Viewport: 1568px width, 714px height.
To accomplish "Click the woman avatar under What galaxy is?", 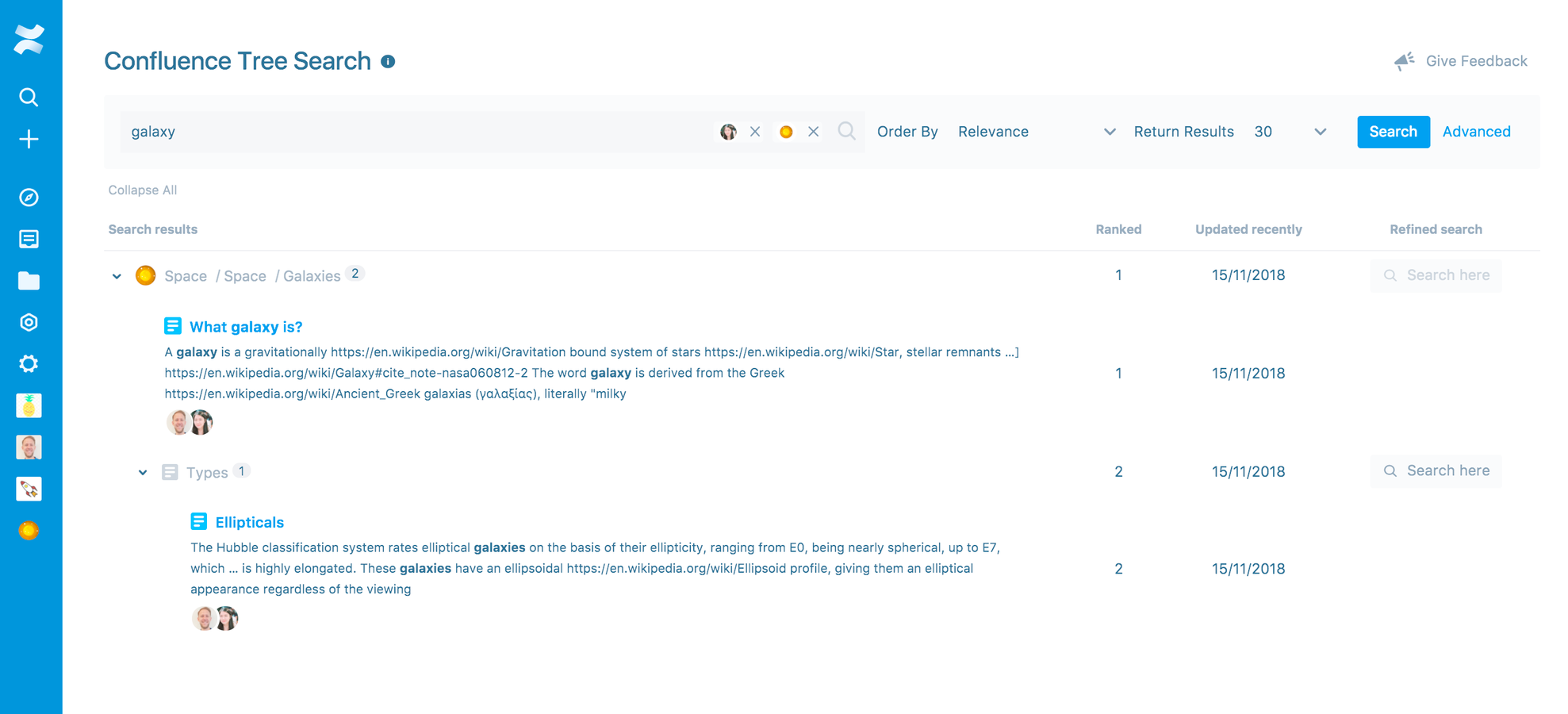I will [201, 422].
